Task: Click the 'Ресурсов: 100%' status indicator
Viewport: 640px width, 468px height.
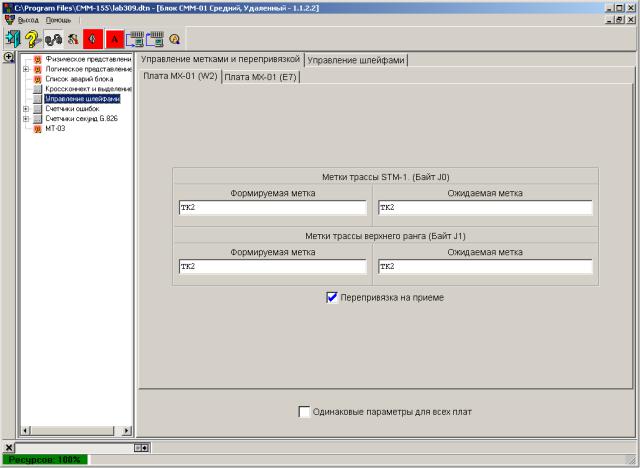Action: pos(45,460)
